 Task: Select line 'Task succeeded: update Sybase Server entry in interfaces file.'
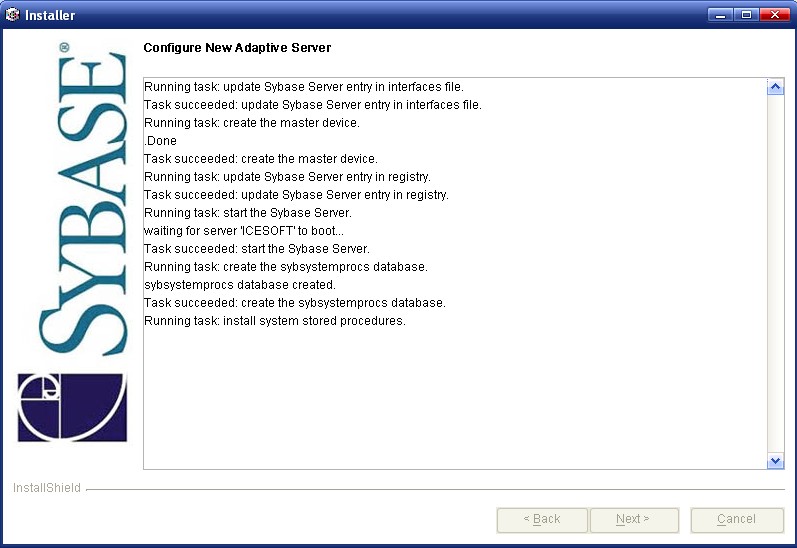pyautogui.click(x=313, y=105)
